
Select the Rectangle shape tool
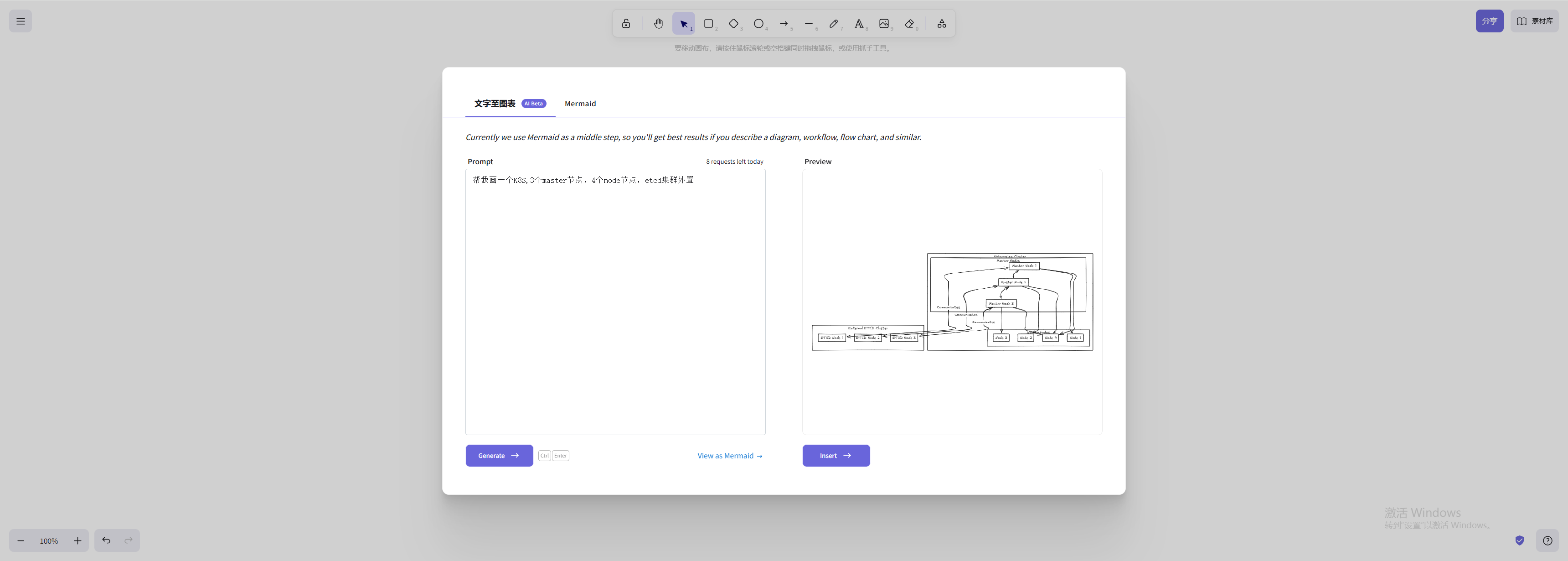point(708,24)
